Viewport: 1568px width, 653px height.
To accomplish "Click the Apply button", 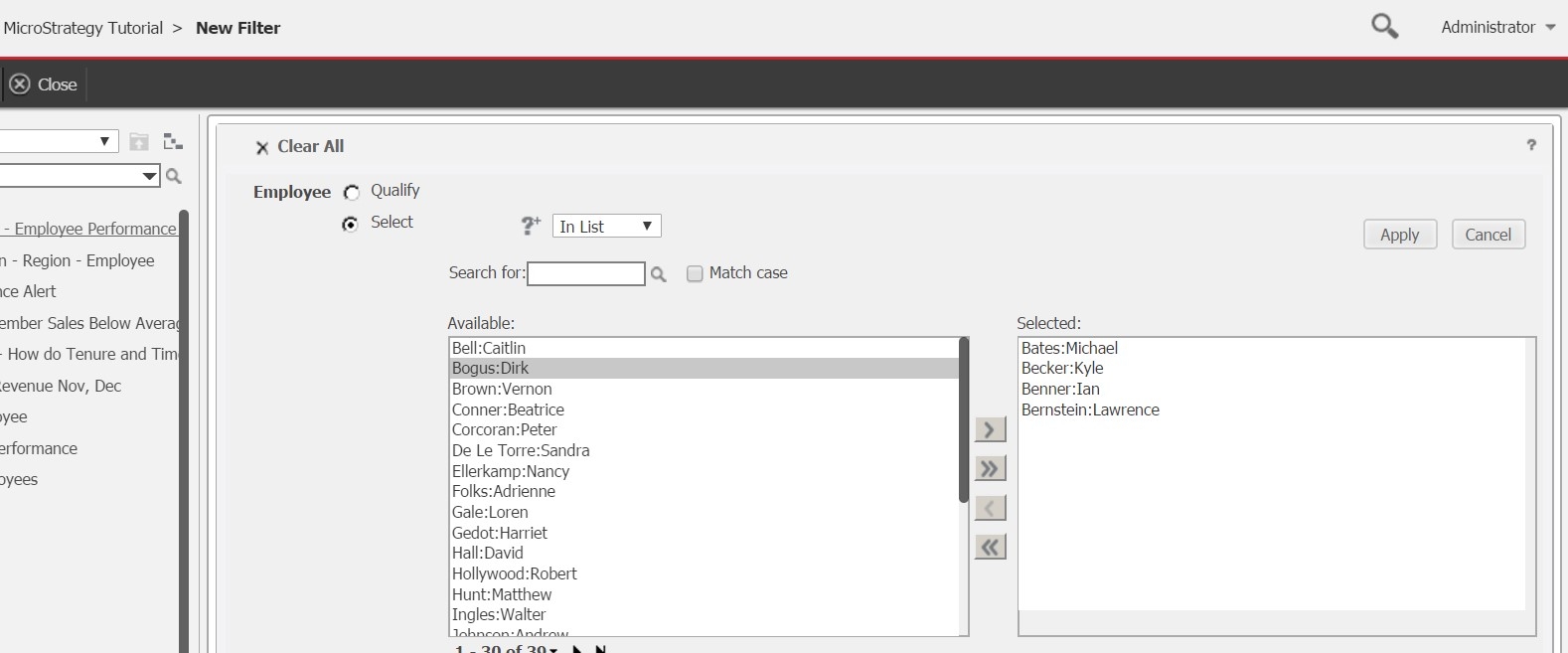I will (1399, 235).
